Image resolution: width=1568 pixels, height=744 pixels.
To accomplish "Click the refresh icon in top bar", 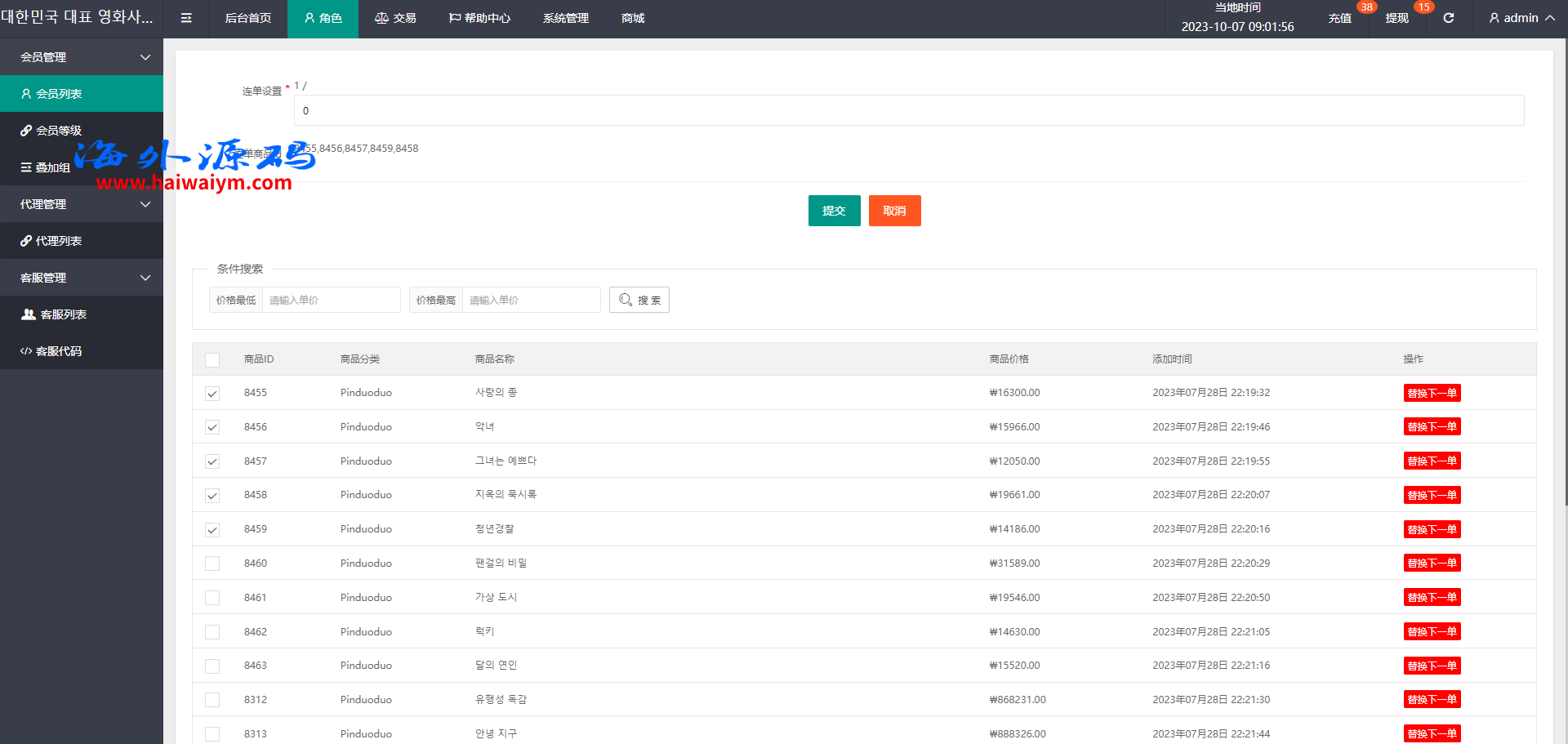I will pos(1448,18).
